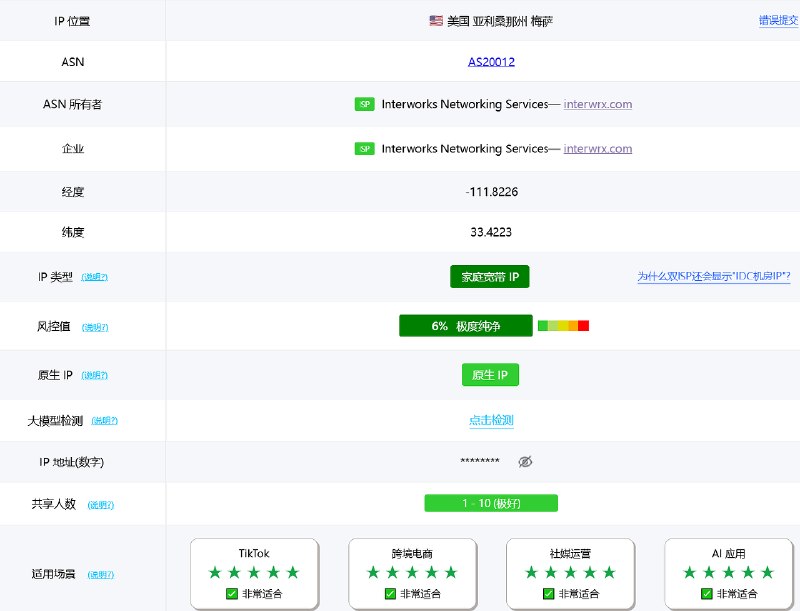Viewport: 800px width, 611px height.
Task: Click the ISP badge in ASN owner row
Action: [365, 104]
